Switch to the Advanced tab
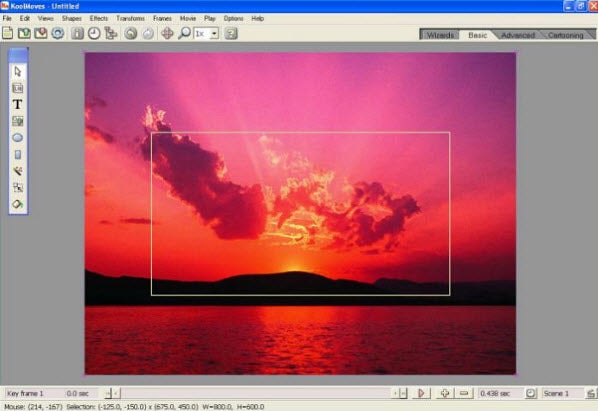Screen dimensions: 598x411 (x=518, y=35)
